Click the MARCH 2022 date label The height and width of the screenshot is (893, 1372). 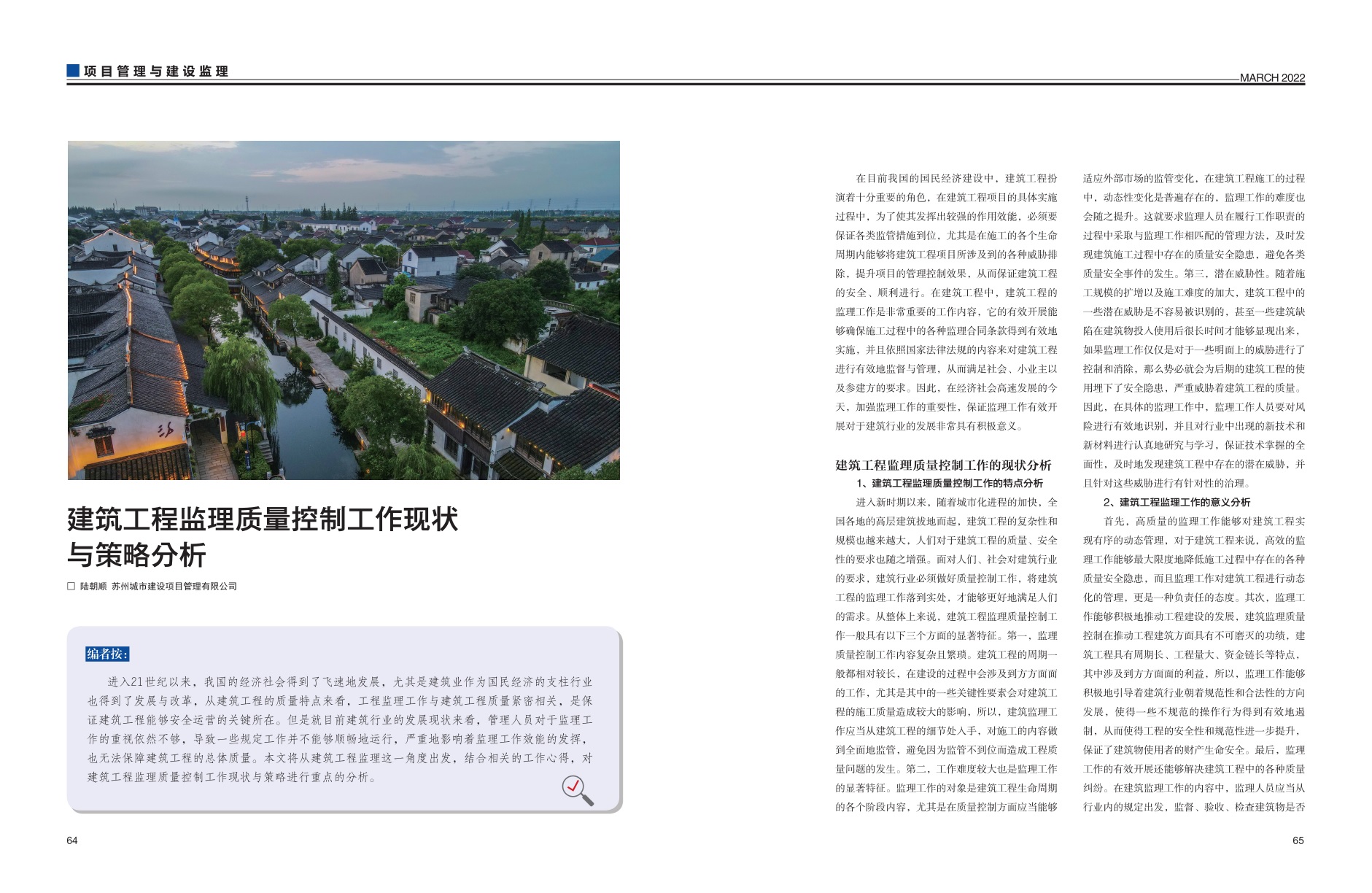(x=1272, y=78)
